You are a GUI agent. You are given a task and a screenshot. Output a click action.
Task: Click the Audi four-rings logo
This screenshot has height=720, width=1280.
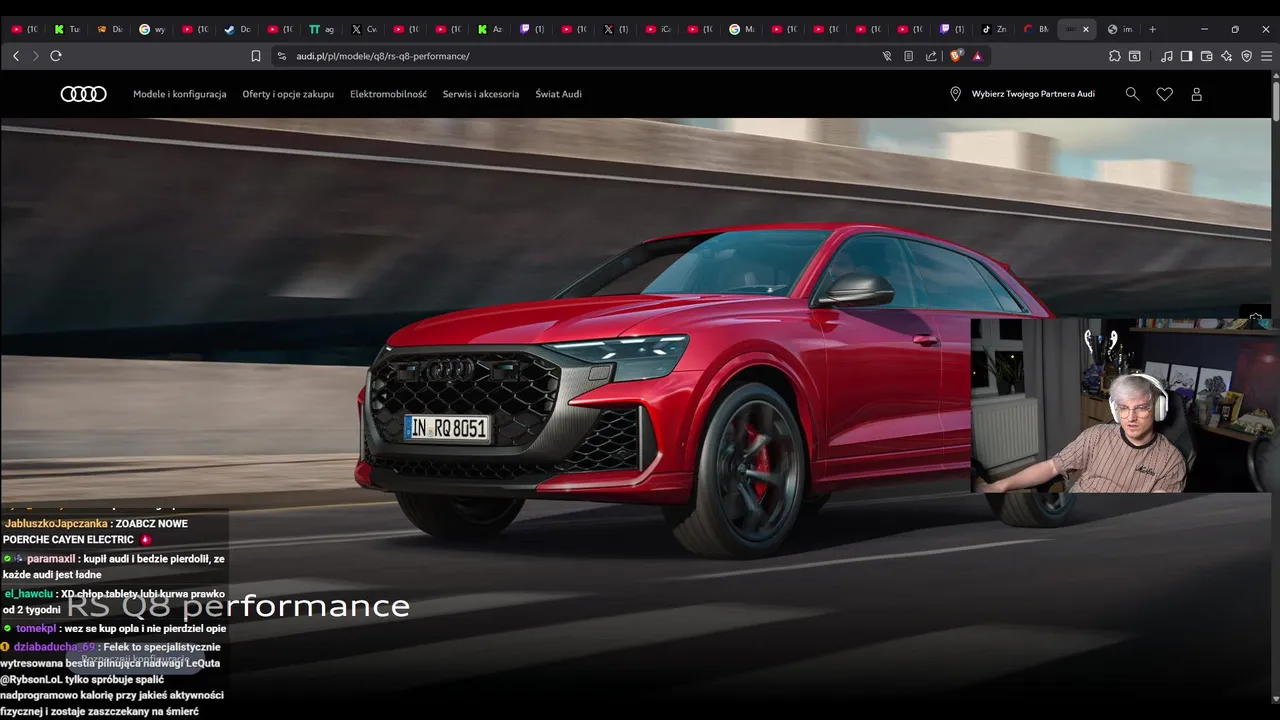pos(84,94)
